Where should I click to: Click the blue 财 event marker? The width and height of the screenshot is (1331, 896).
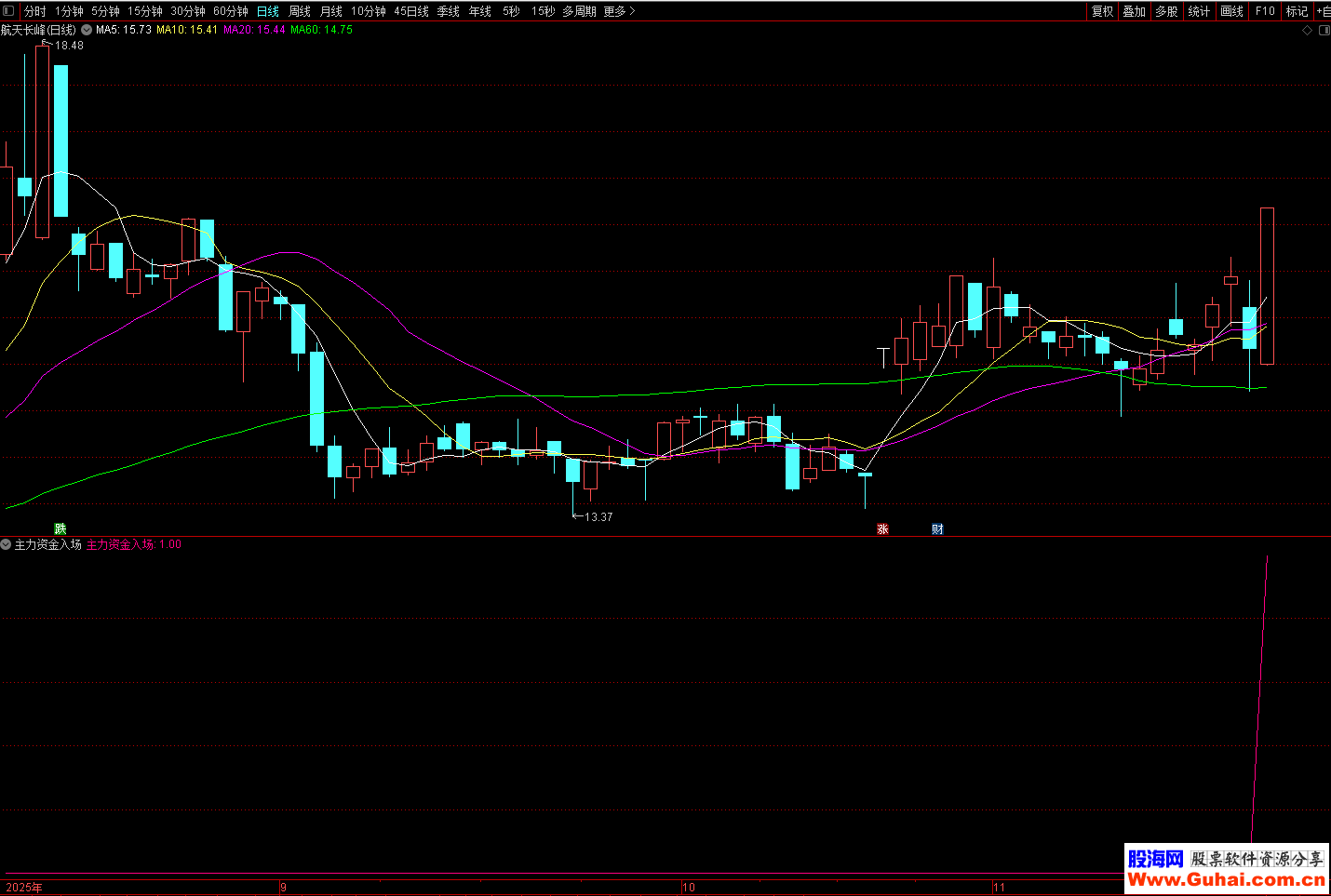[937, 529]
